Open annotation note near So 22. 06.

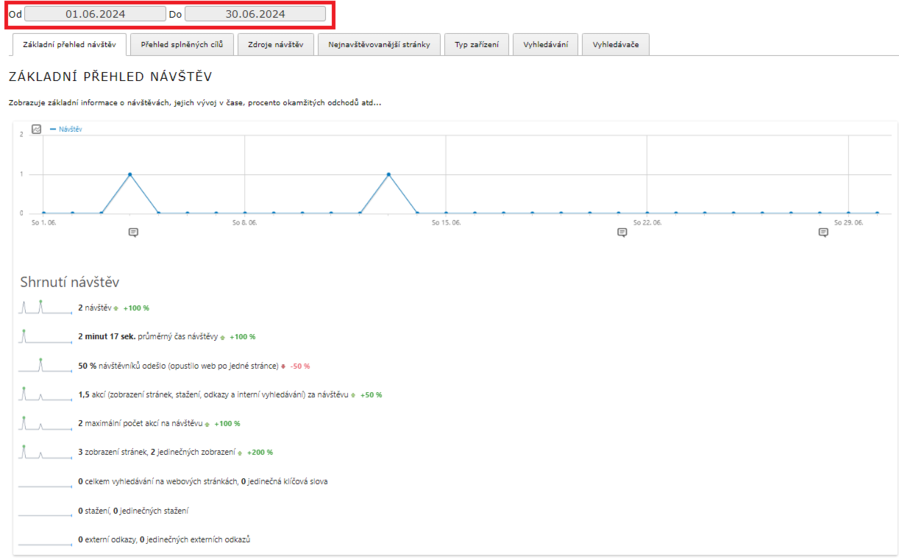(x=622, y=232)
